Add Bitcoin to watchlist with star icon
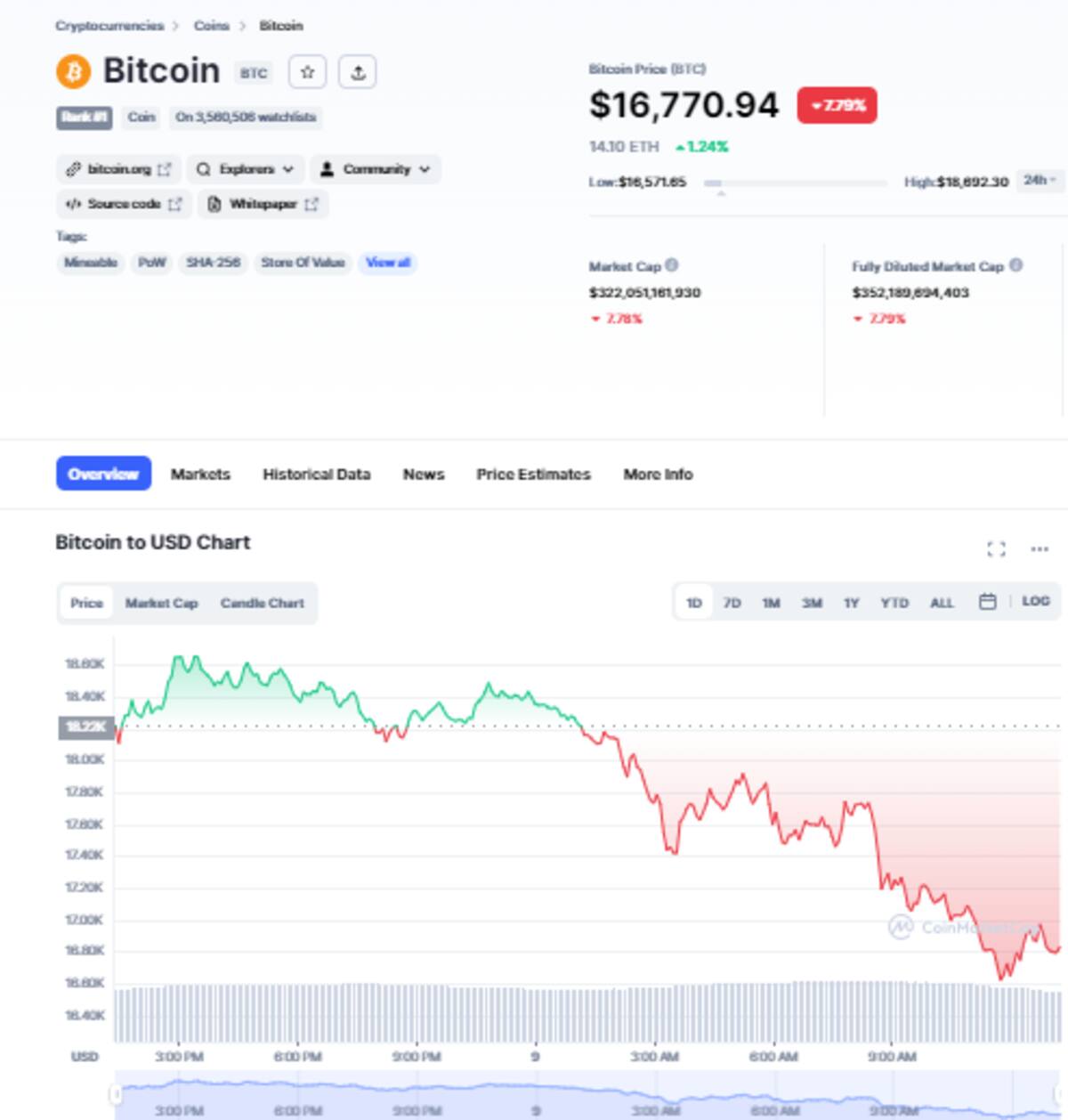Image resolution: width=1068 pixels, height=1120 pixels. coord(307,72)
